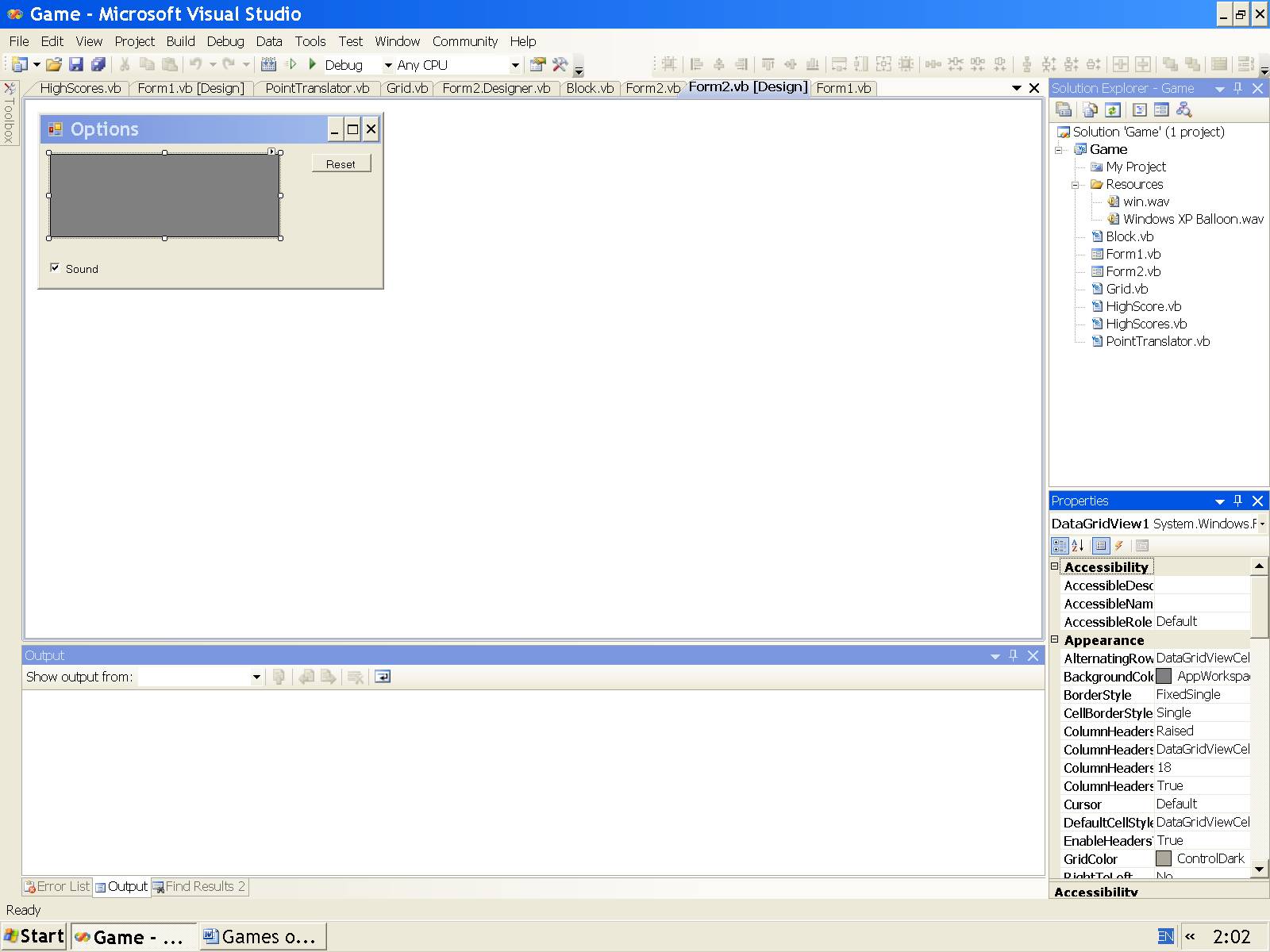
Task: Click the Save All toolbar icon
Action: 98,65
